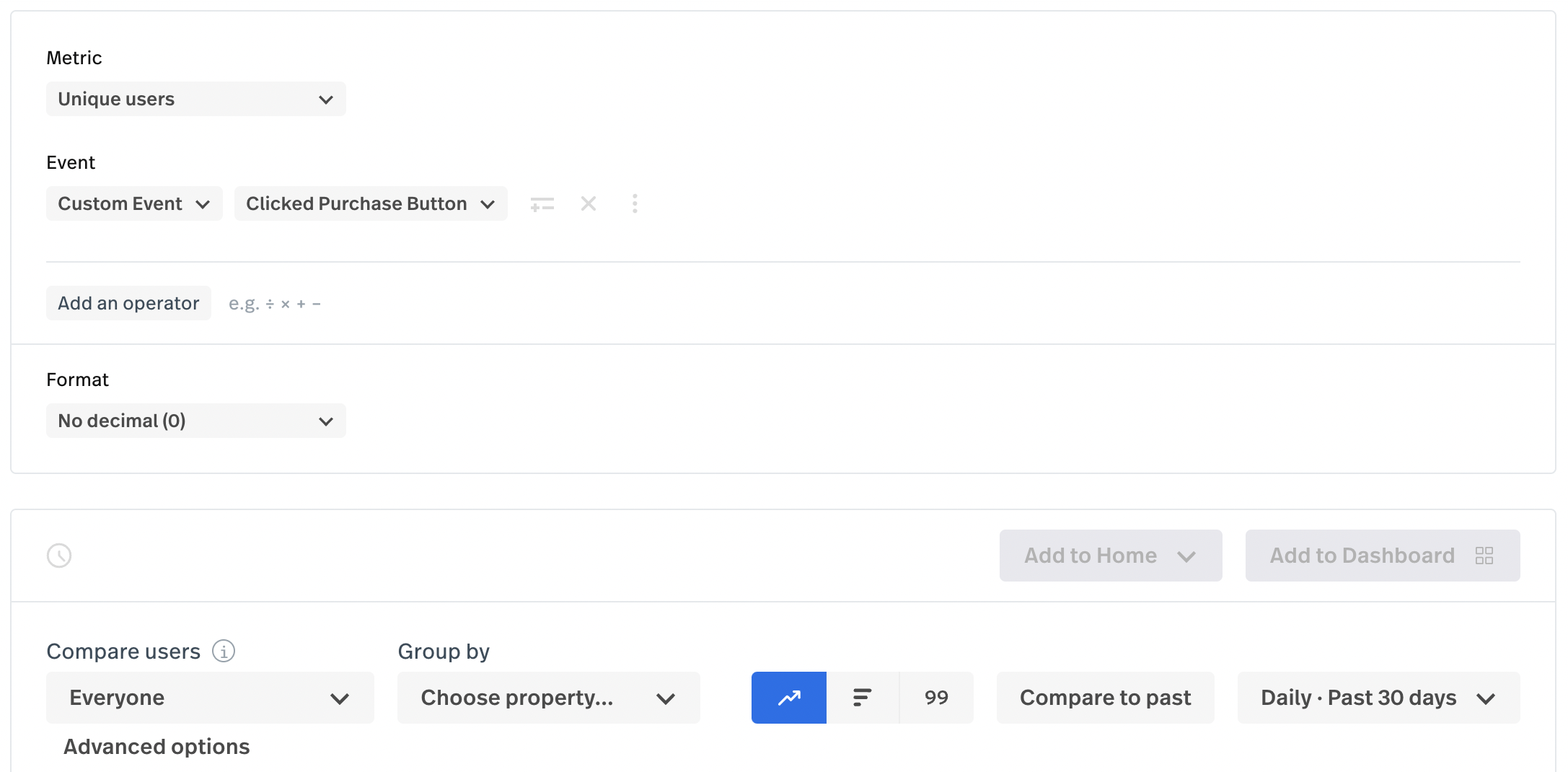The width and height of the screenshot is (1568, 772).
Task: Open the No decimal (0) format dropdown
Action: (x=195, y=421)
